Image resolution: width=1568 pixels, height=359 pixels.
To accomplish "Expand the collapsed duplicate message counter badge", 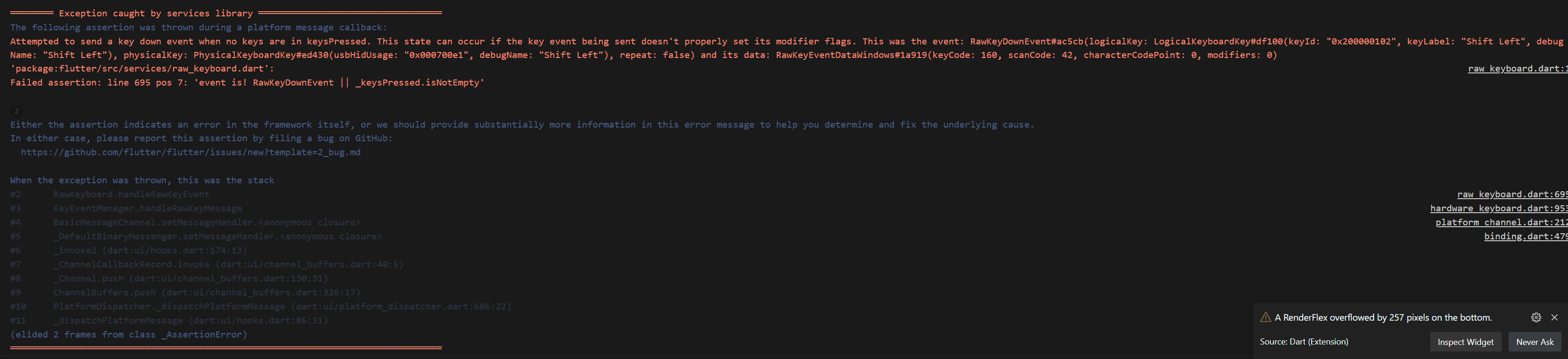I will [15, 111].
